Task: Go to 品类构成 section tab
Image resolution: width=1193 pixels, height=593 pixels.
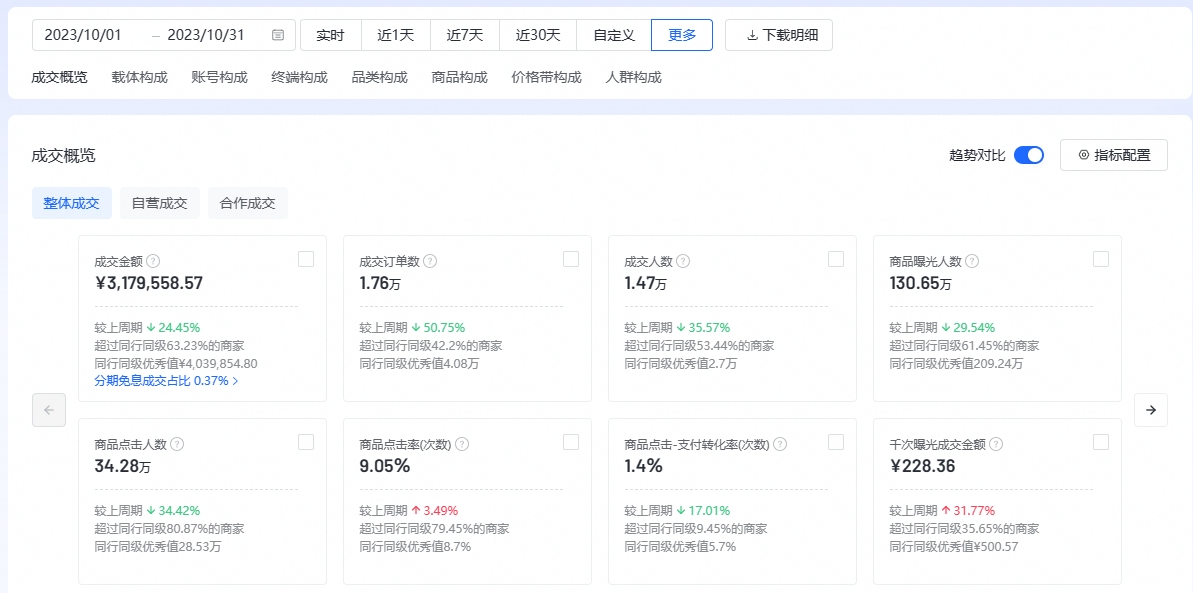Action: tap(379, 77)
